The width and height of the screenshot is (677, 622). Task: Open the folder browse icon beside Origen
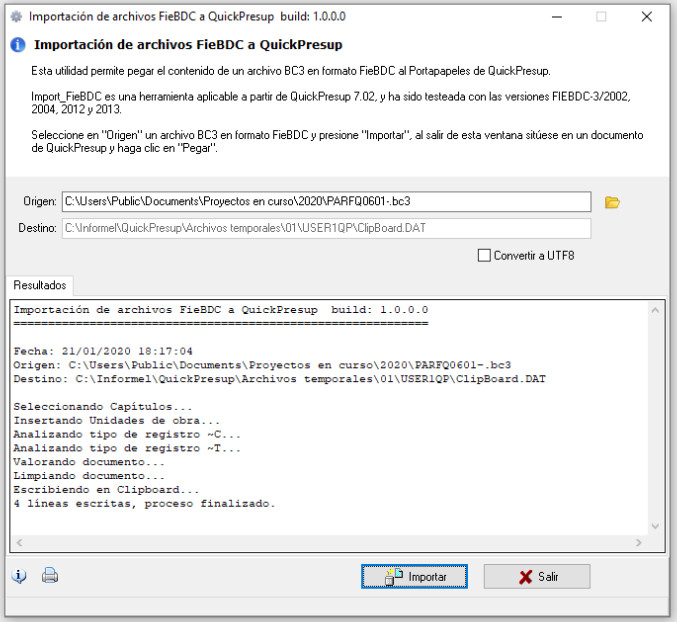coord(612,202)
